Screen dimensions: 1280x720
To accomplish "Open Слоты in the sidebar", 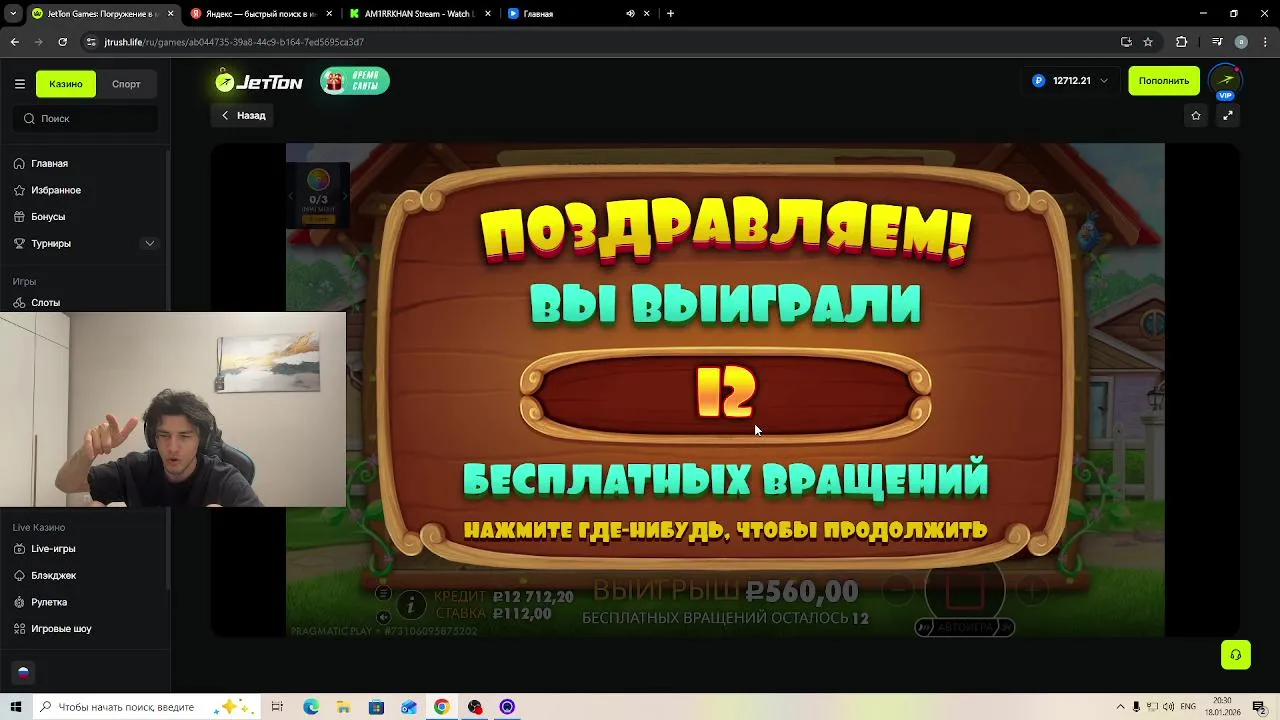I will 45,302.
